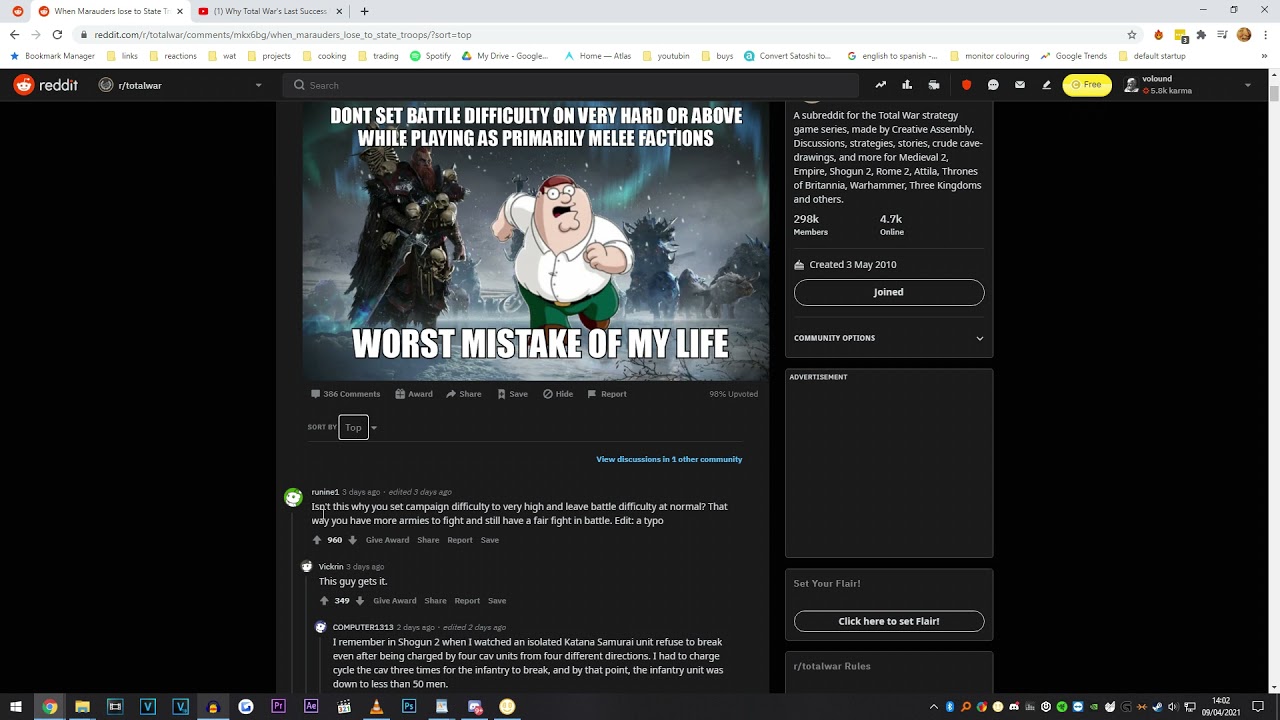The height and width of the screenshot is (720, 1280).
Task: View discussions in 1 other community
Action: tap(669, 459)
